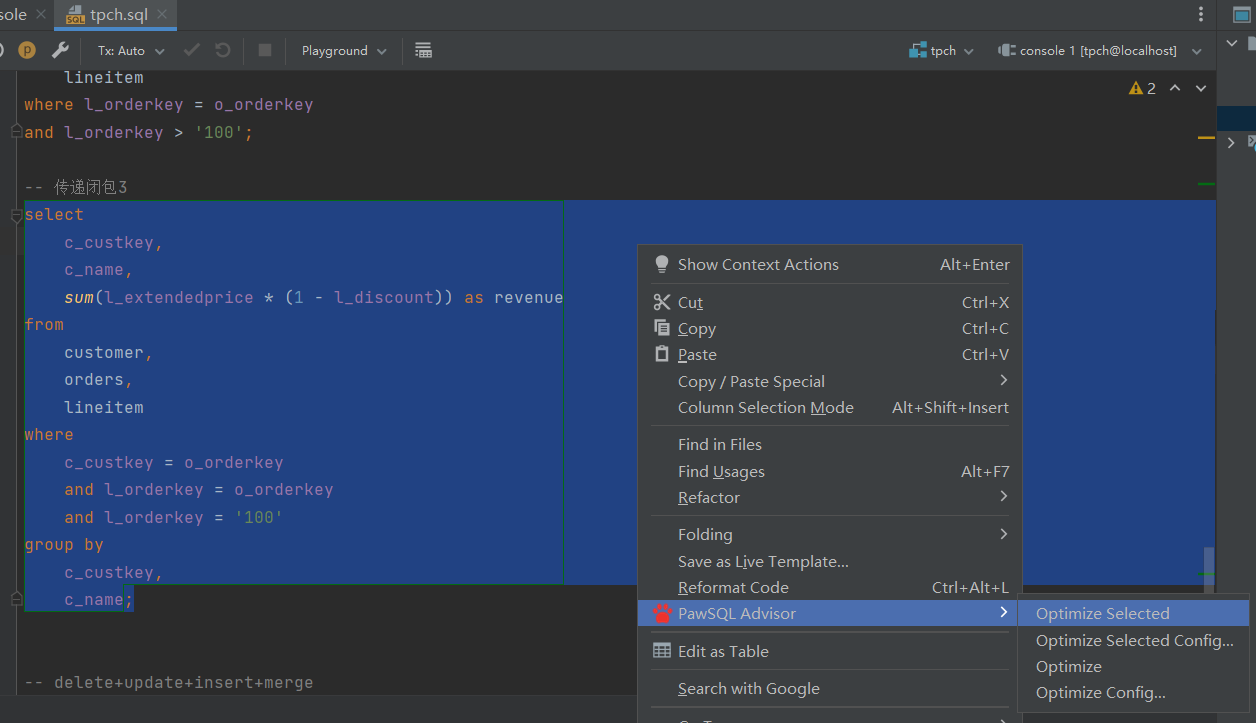The height and width of the screenshot is (723, 1256).
Task: Click the rollback arrow icon
Action: [x=222, y=50]
